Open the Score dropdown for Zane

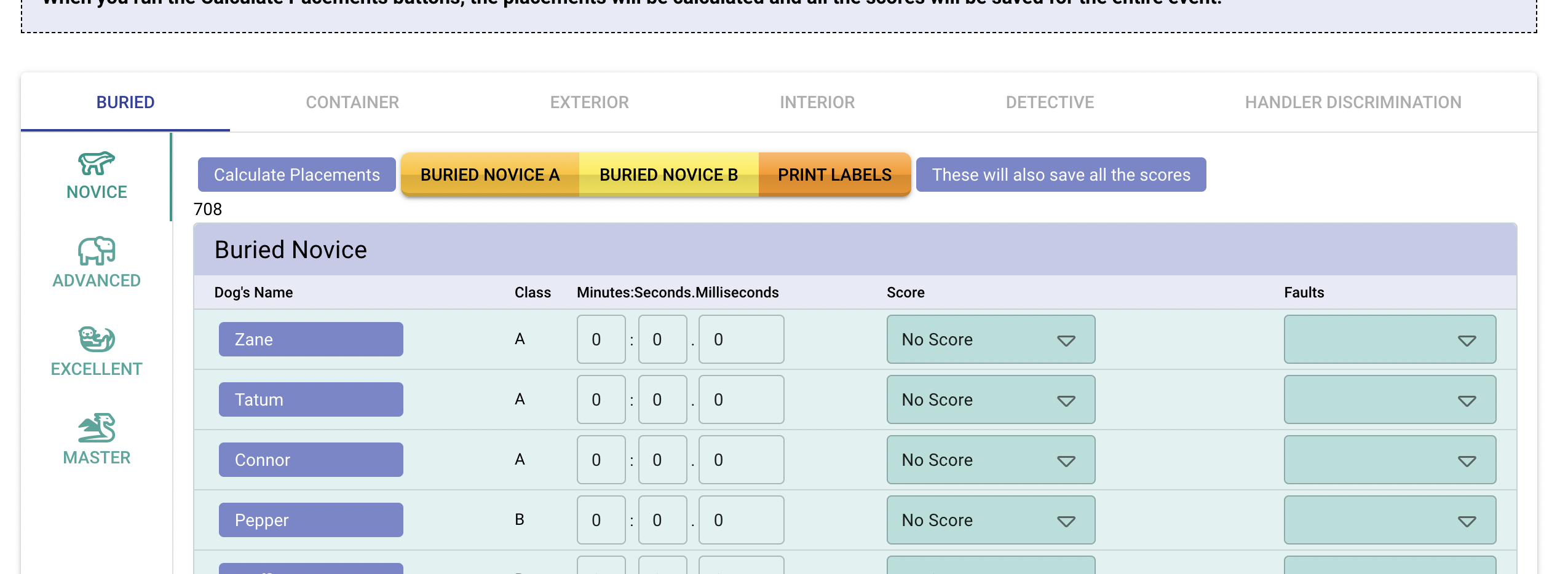coord(991,339)
